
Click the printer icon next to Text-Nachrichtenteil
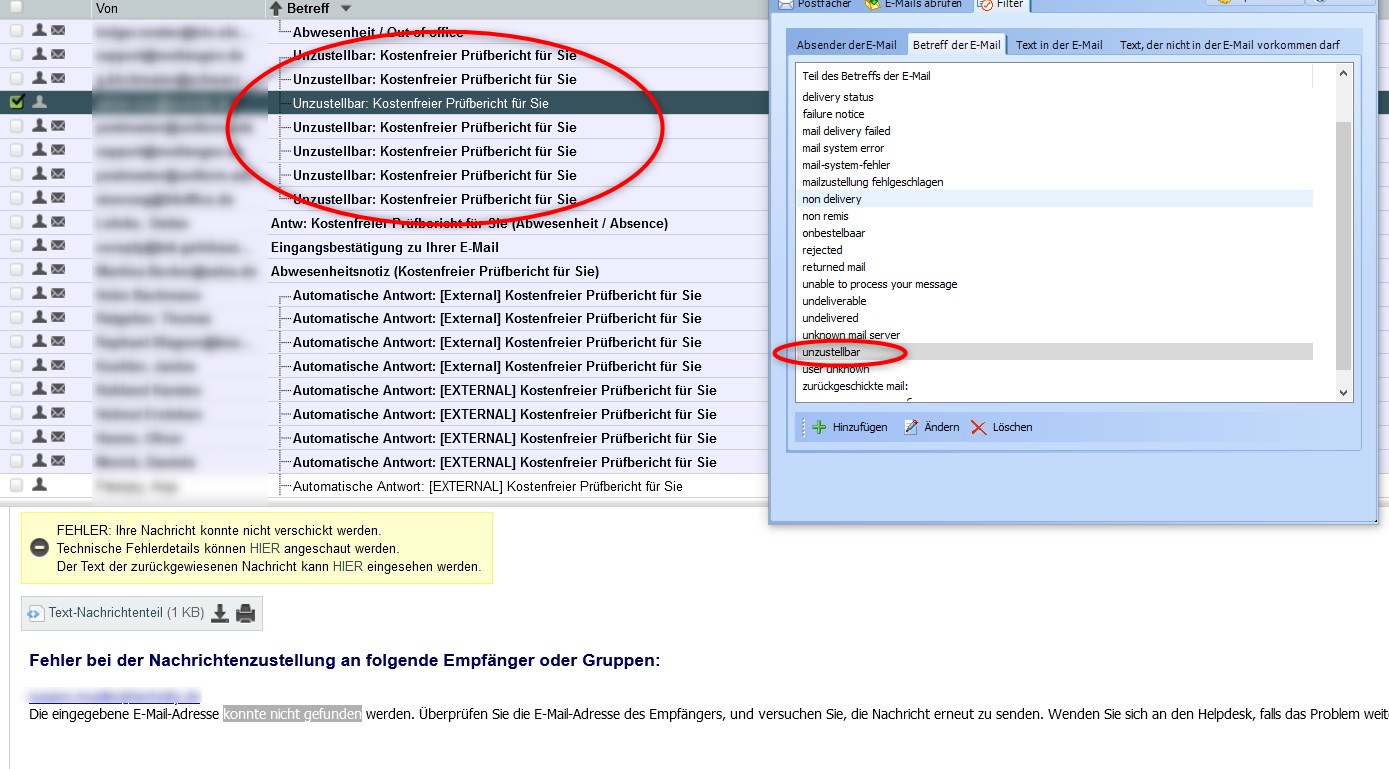click(x=246, y=613)
